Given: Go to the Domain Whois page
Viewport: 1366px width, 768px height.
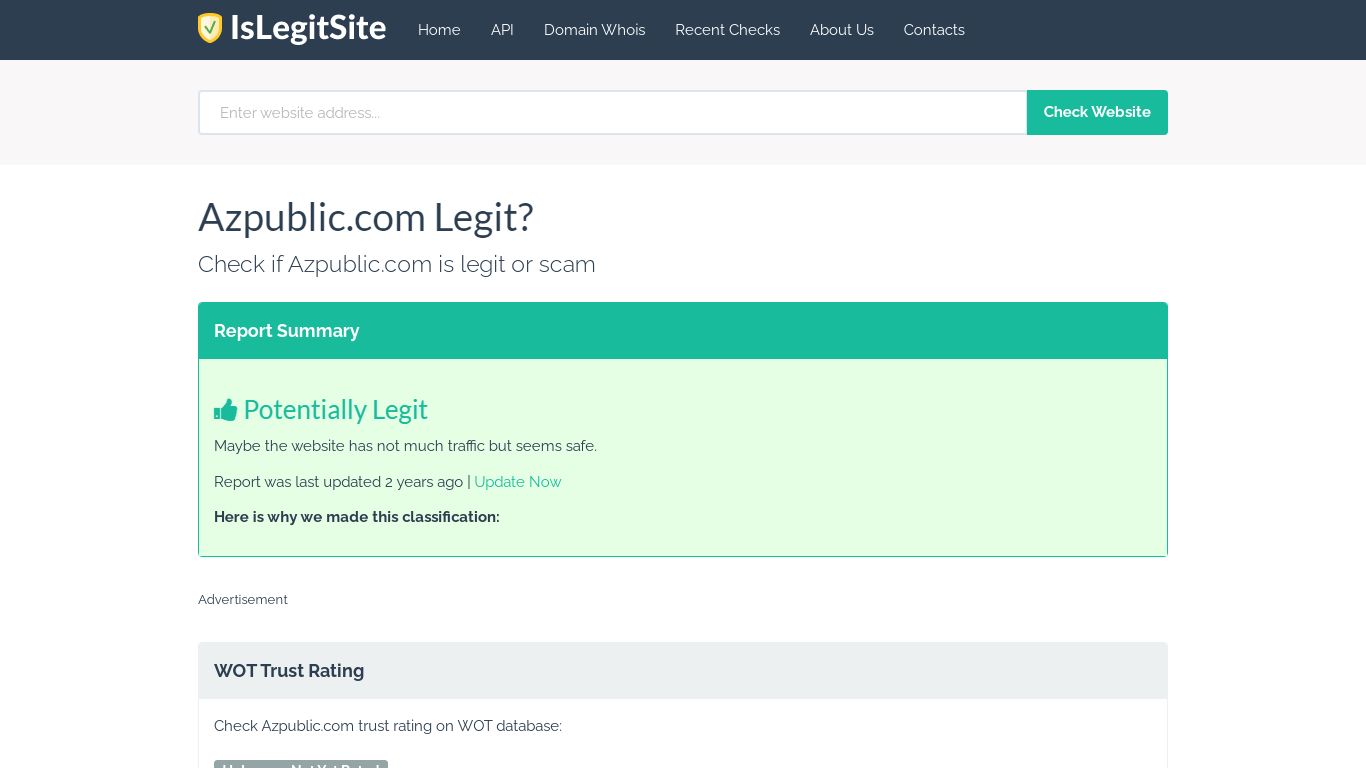Looking at the screenshot, I should click(594, 30).
